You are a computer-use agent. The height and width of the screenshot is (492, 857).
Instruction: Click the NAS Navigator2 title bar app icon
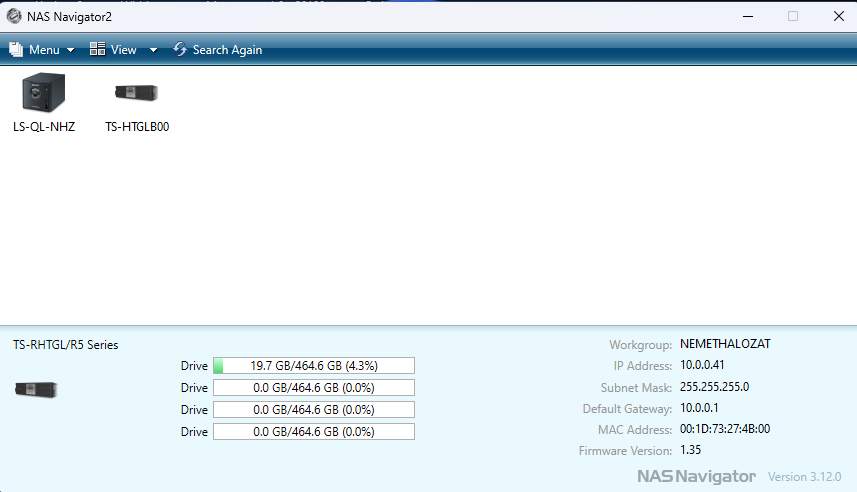point(14,16)
